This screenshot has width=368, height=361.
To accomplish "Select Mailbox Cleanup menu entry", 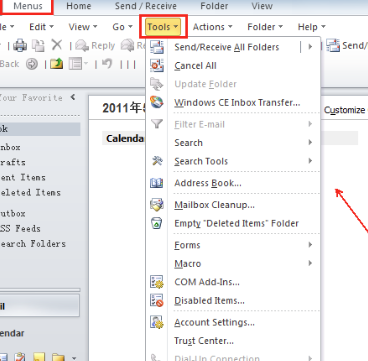I will [x=233, y=205].
